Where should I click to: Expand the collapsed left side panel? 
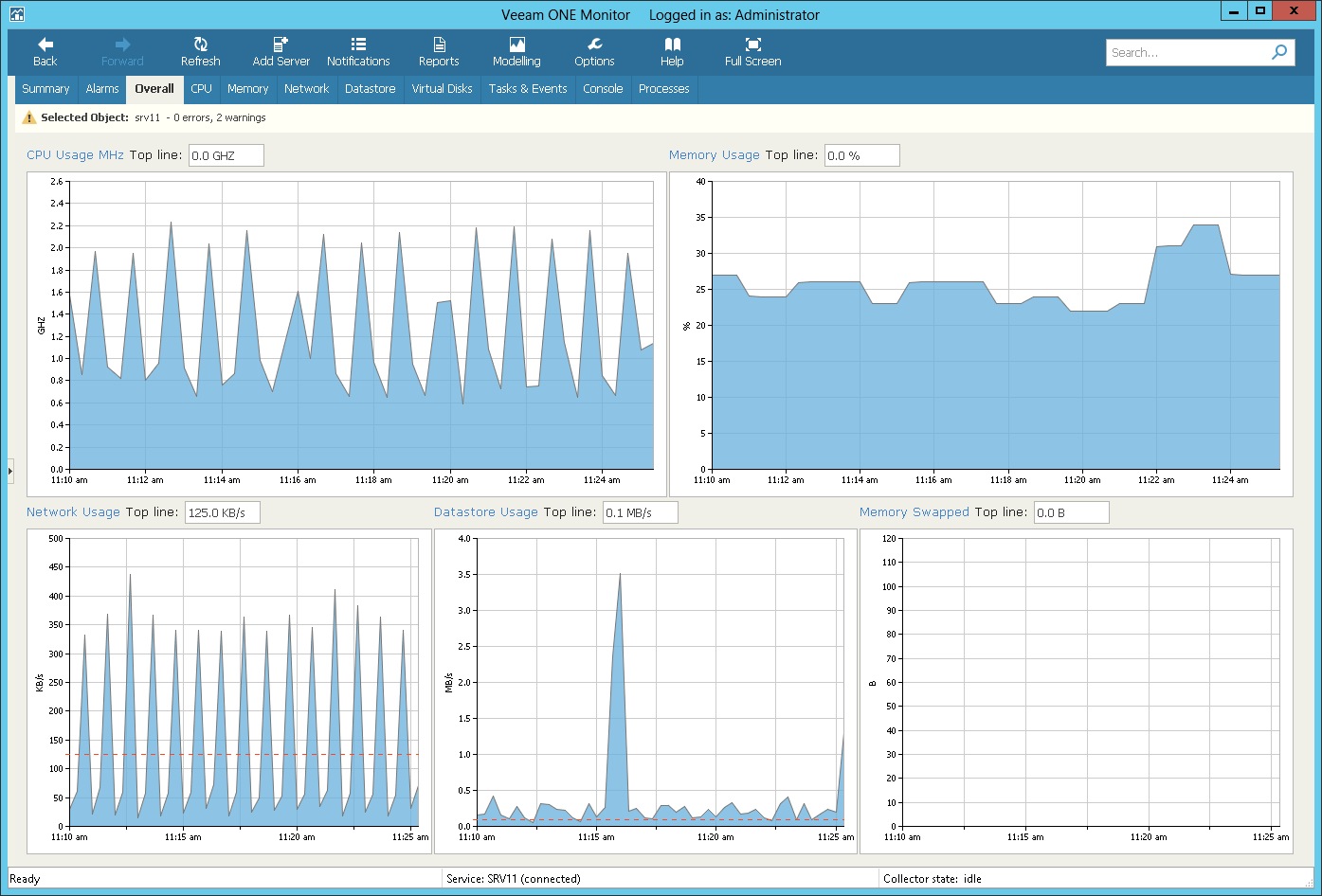pyautogui.click(x=10, y=470)
